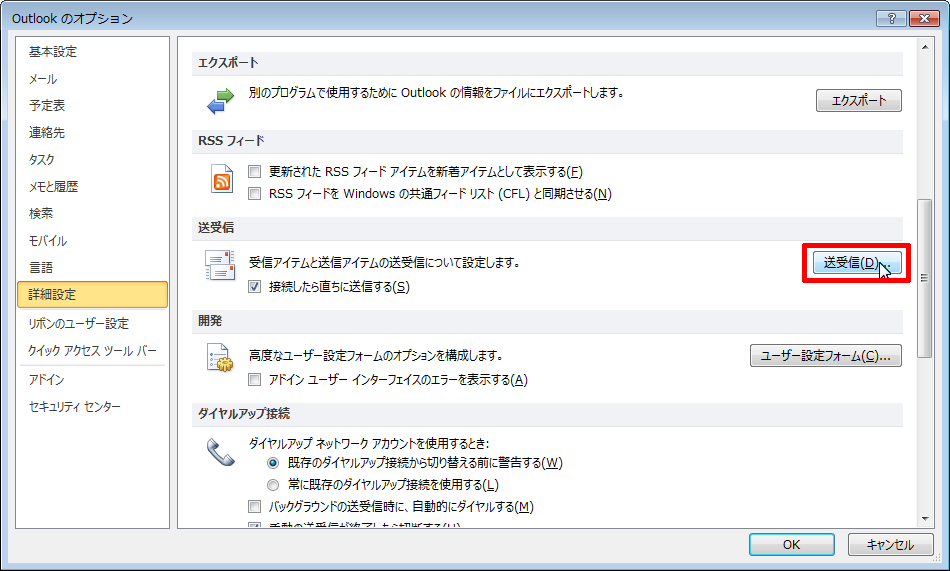The image size is (950, 571).
Task: Click the RSS feed document icon
Action: pos(222,179)
